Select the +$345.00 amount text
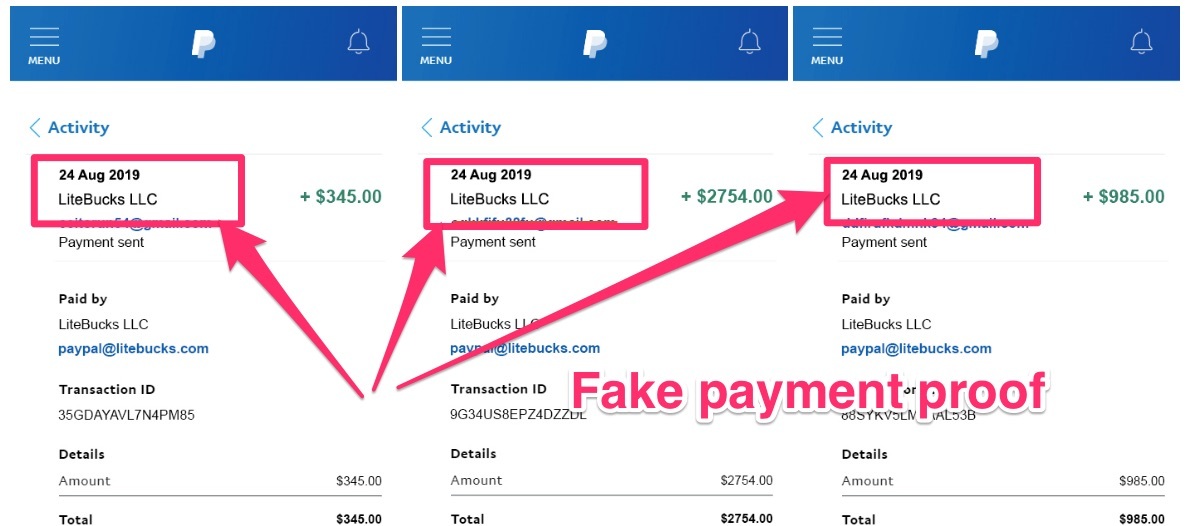 pos(341,197)
